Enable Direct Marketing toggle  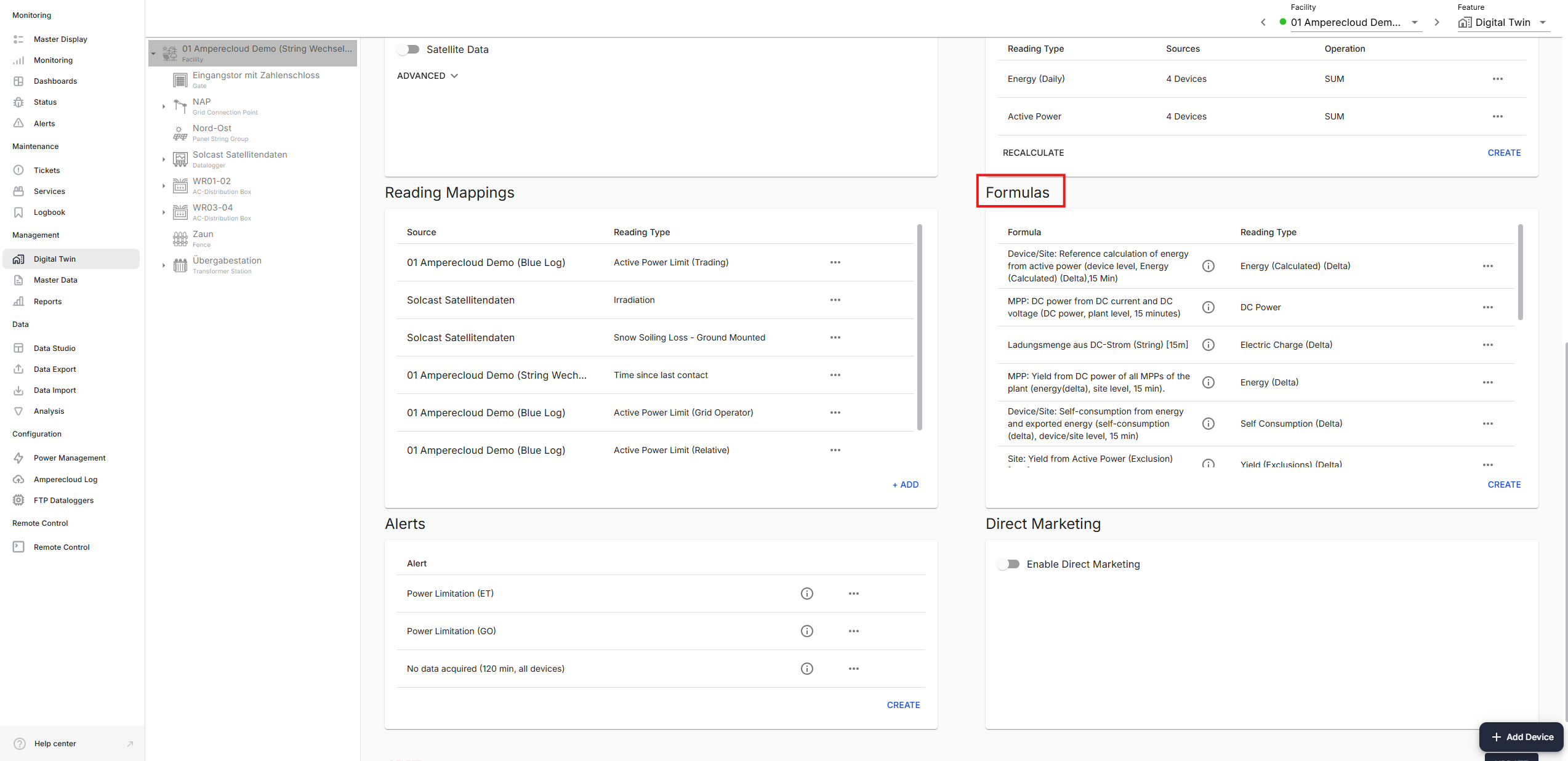point(1008,564)
